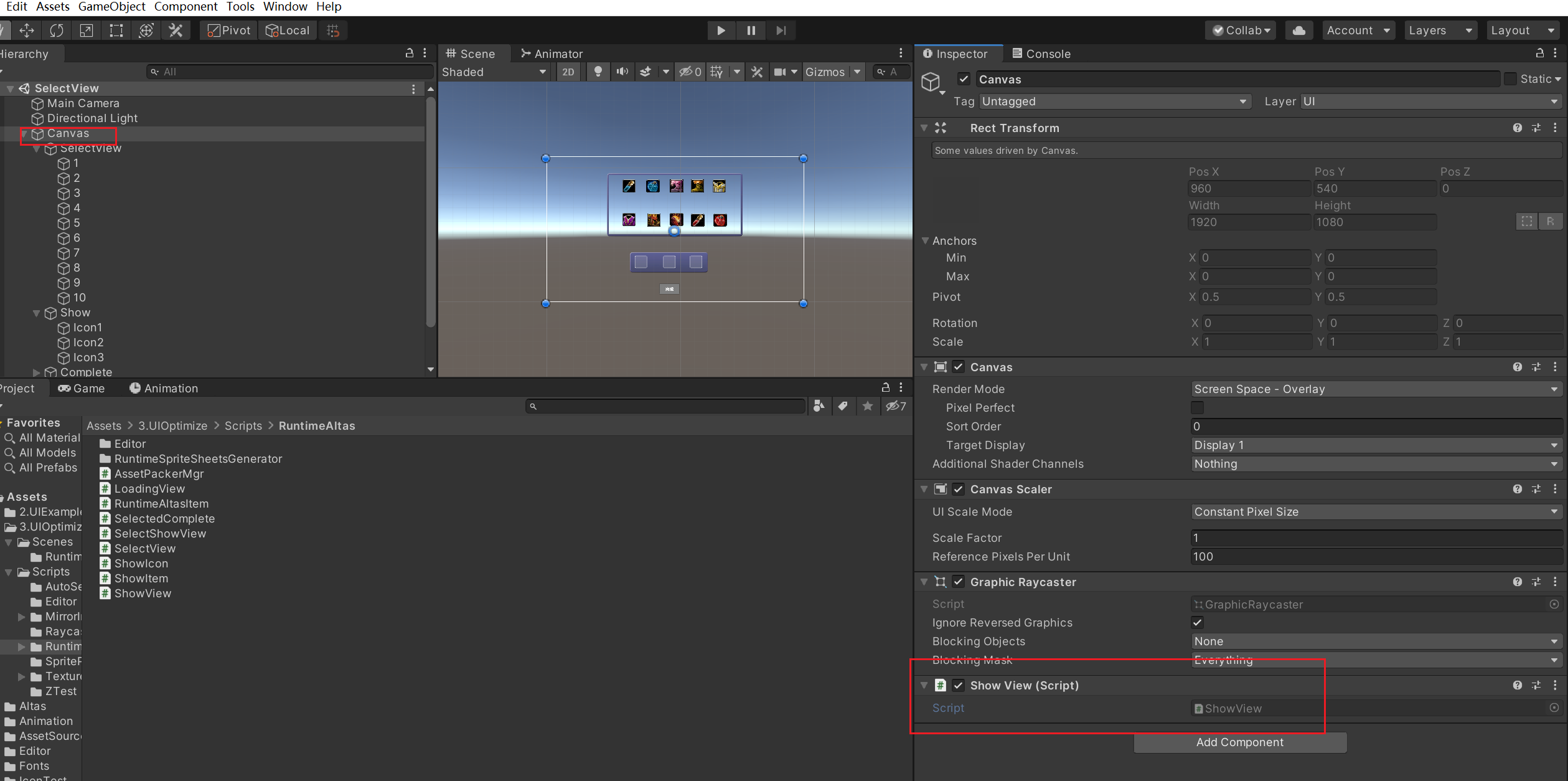Enable Pixel Perfect checkbox
This screenshot has height=781, width=1568.
[x=1197, y=407]
